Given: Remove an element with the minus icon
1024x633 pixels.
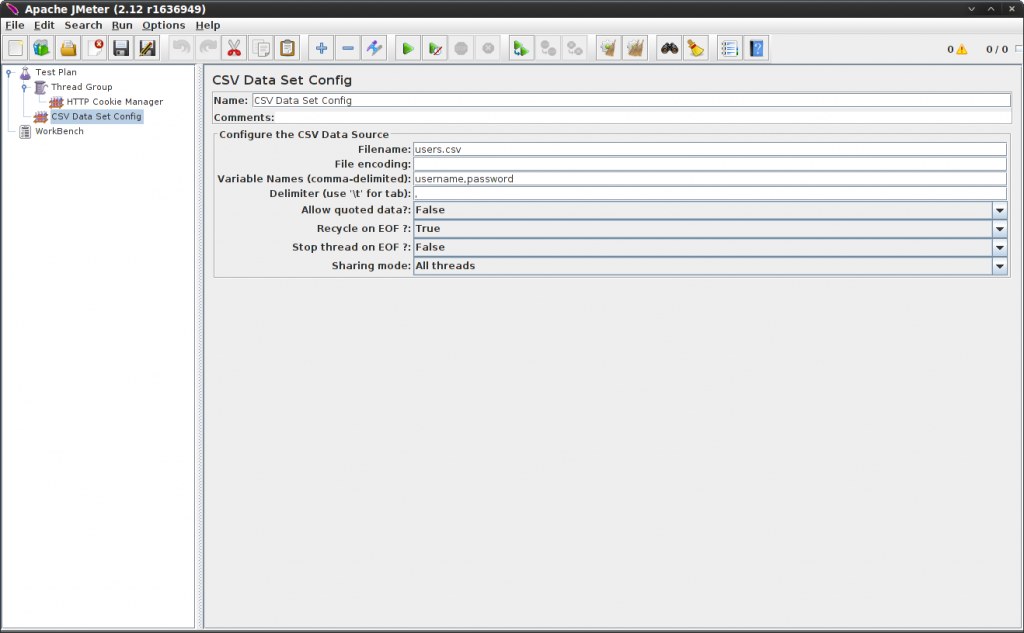Looking at the screenshot, I should [x=347, y=47].
